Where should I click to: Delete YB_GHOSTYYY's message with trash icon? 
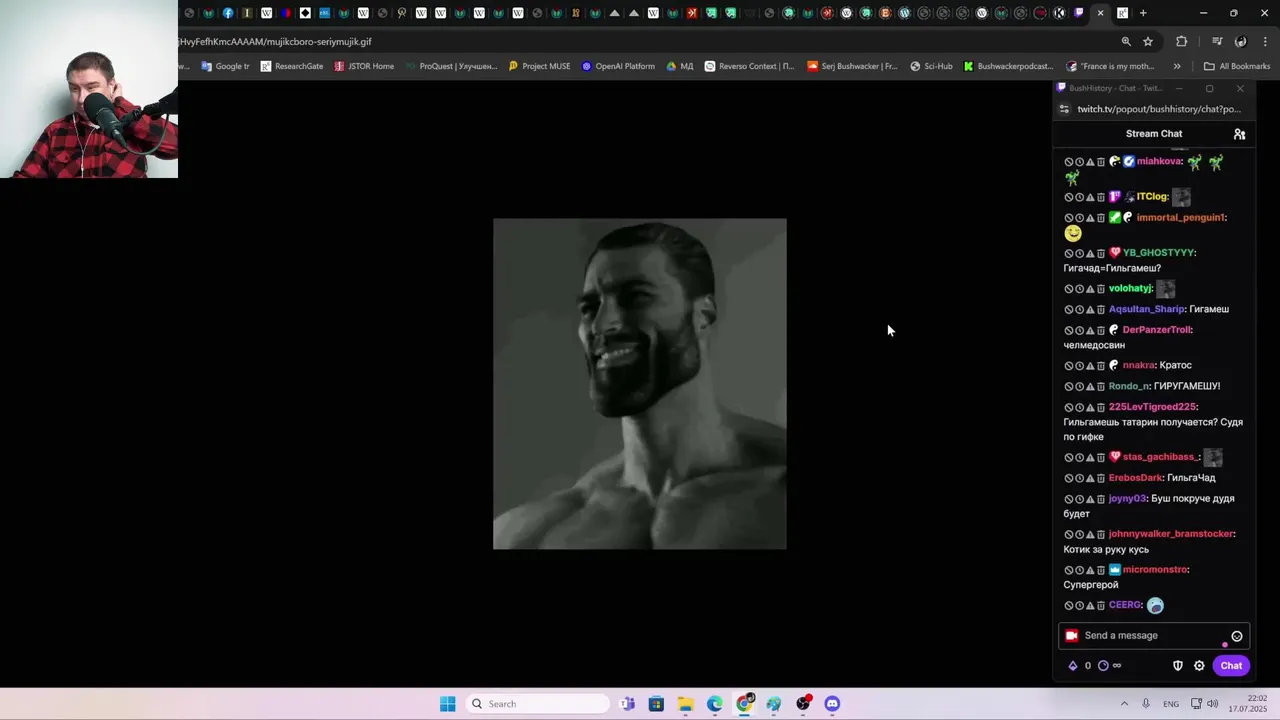tap(1101, 253)
